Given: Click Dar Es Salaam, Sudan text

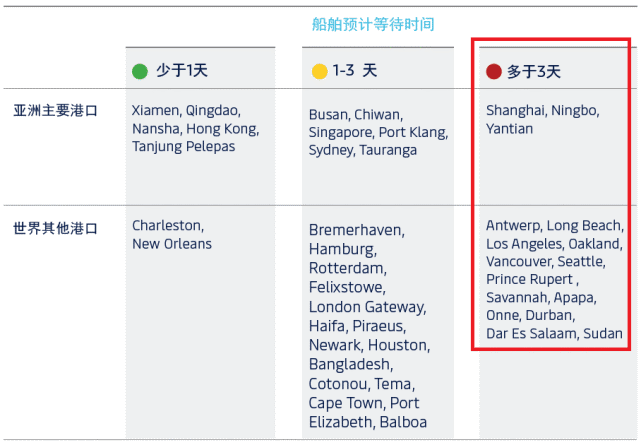Looking at the screenshot, I should 554,333.
